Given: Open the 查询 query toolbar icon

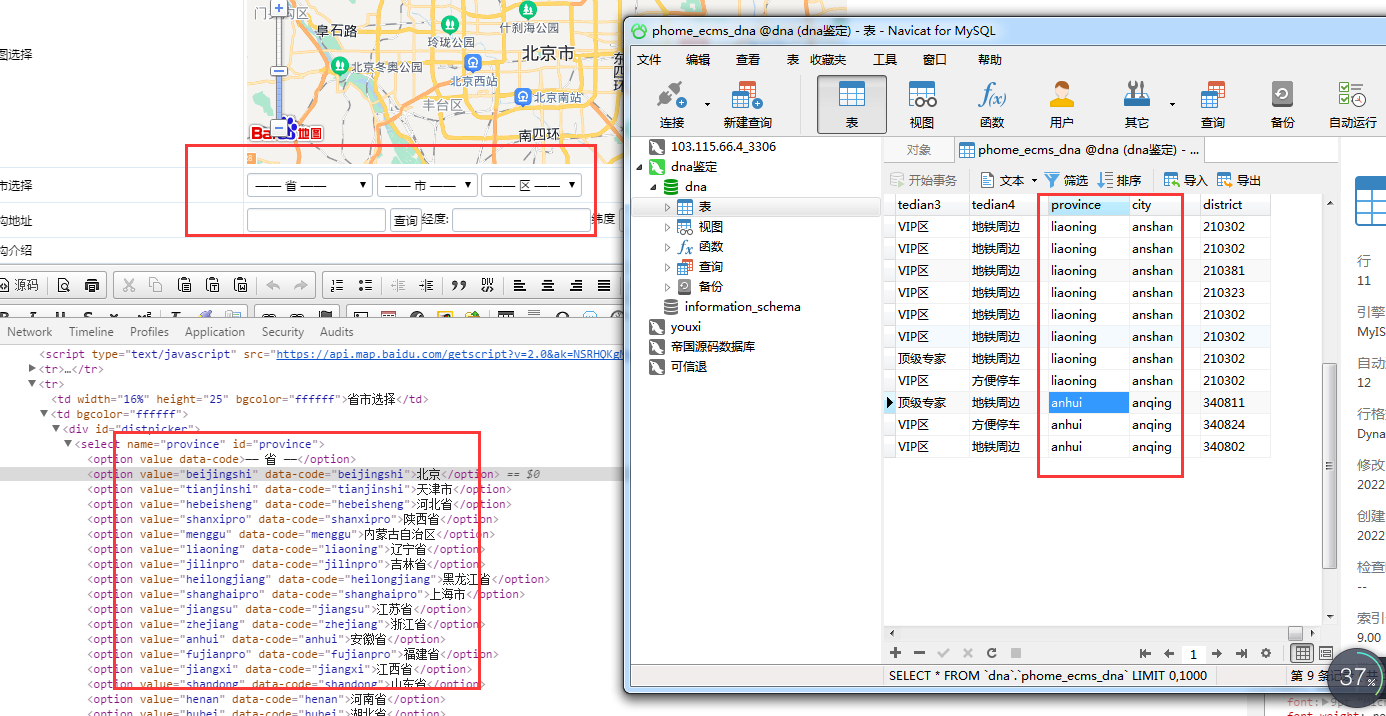Looking at the screenshot, I should tap(1213, 104).
